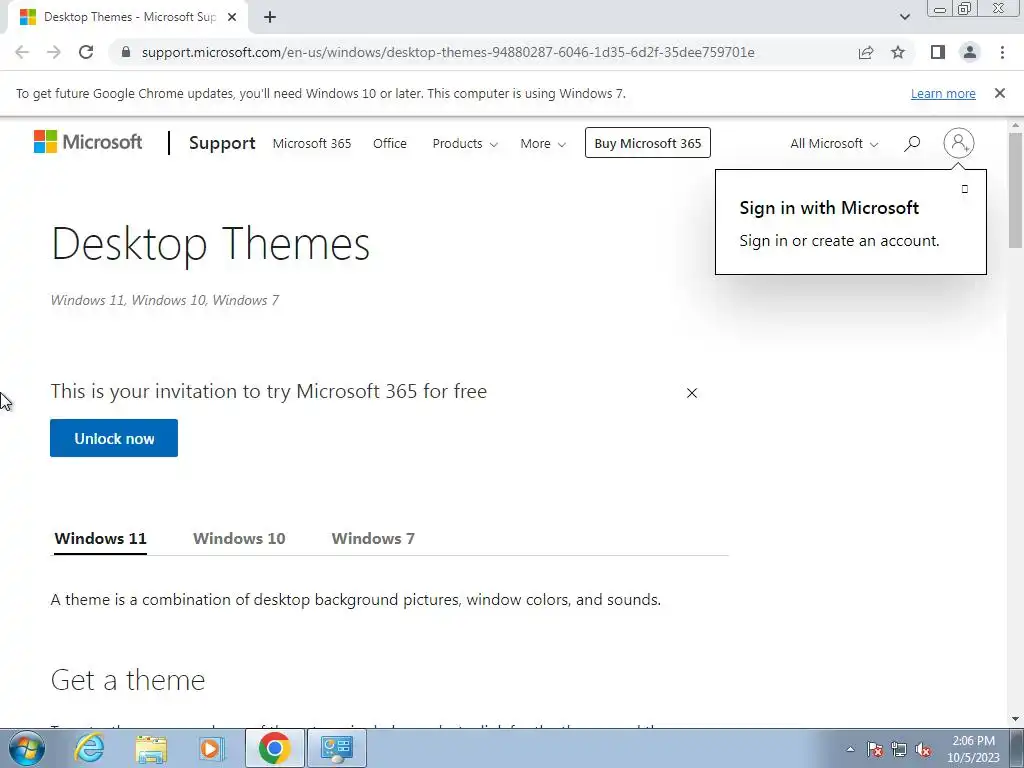Click Sign in with Microsoft heading

829,208
